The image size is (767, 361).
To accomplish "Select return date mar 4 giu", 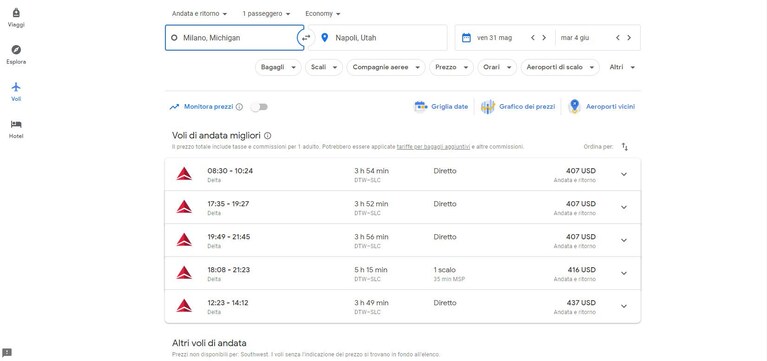I will (x=575, y=38).
